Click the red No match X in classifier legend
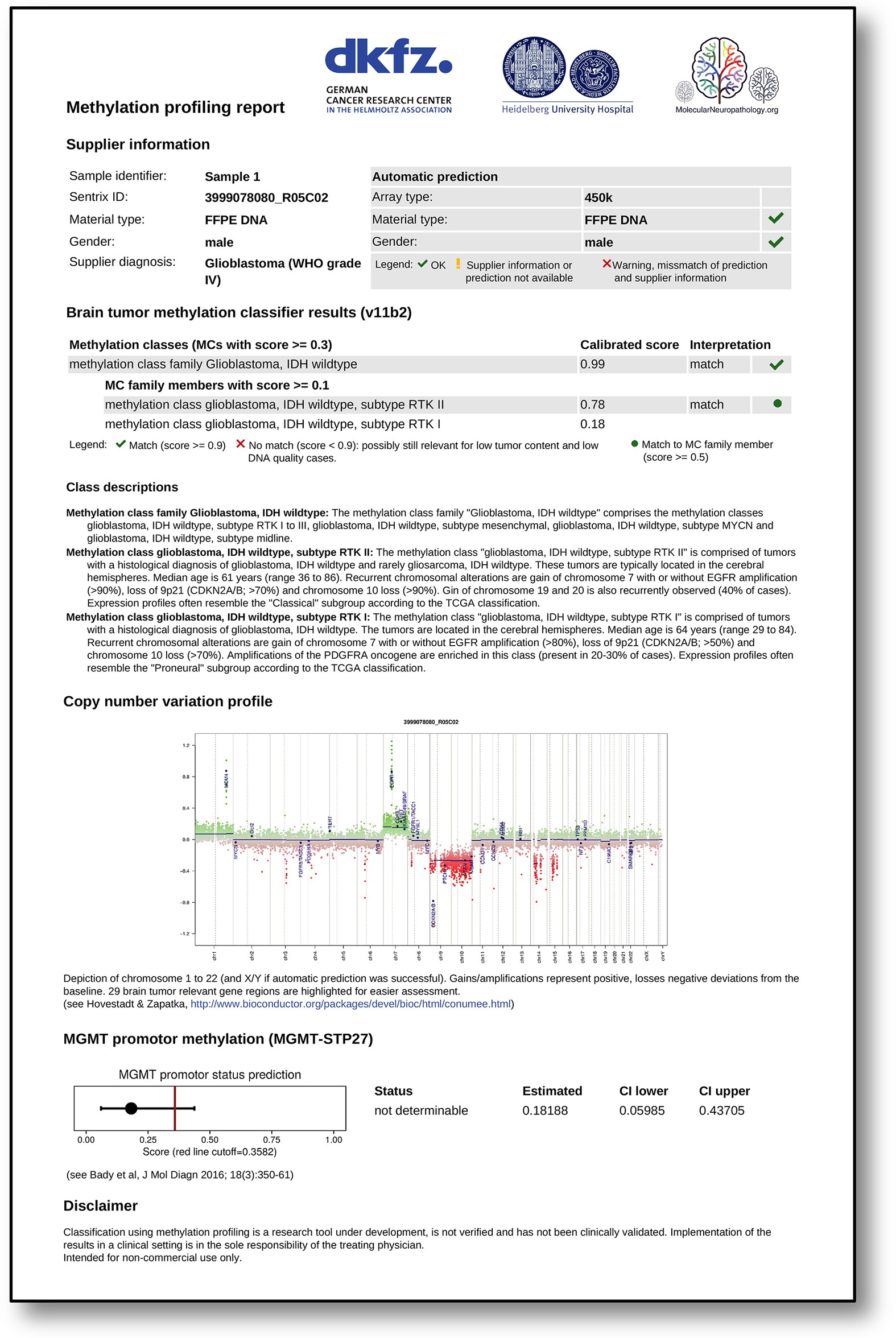Screen dimensions: 896x1338 point(241,444)
